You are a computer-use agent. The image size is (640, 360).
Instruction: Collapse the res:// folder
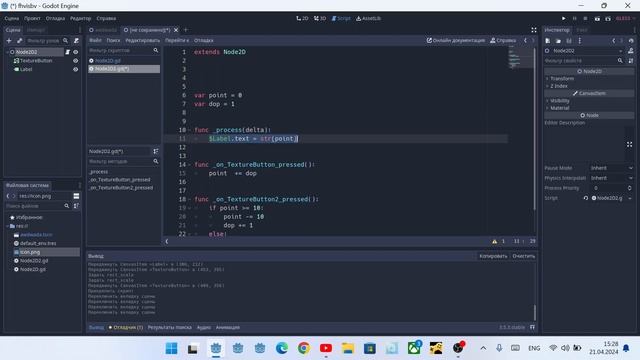click(7, 226)
